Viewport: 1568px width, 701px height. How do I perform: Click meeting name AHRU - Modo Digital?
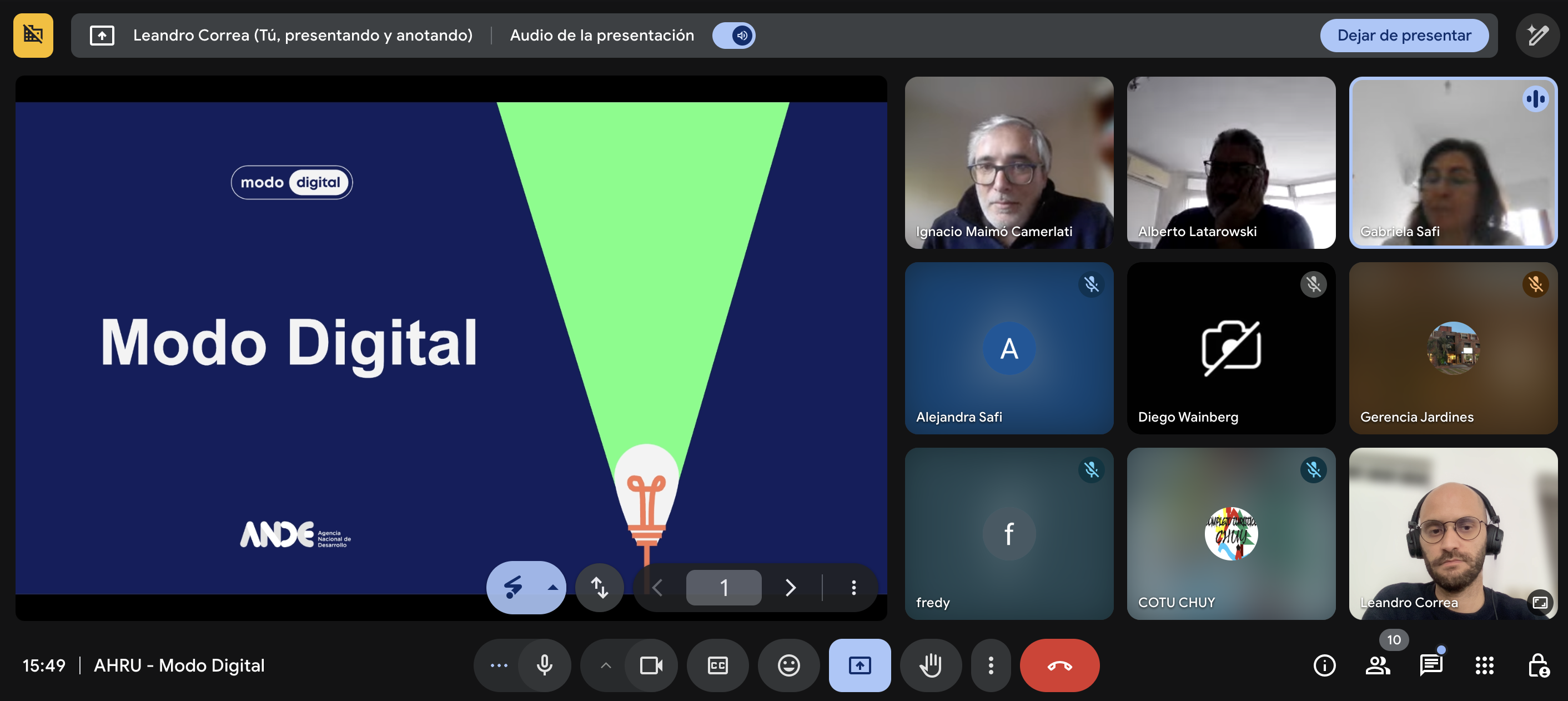[x=179, y=665]
